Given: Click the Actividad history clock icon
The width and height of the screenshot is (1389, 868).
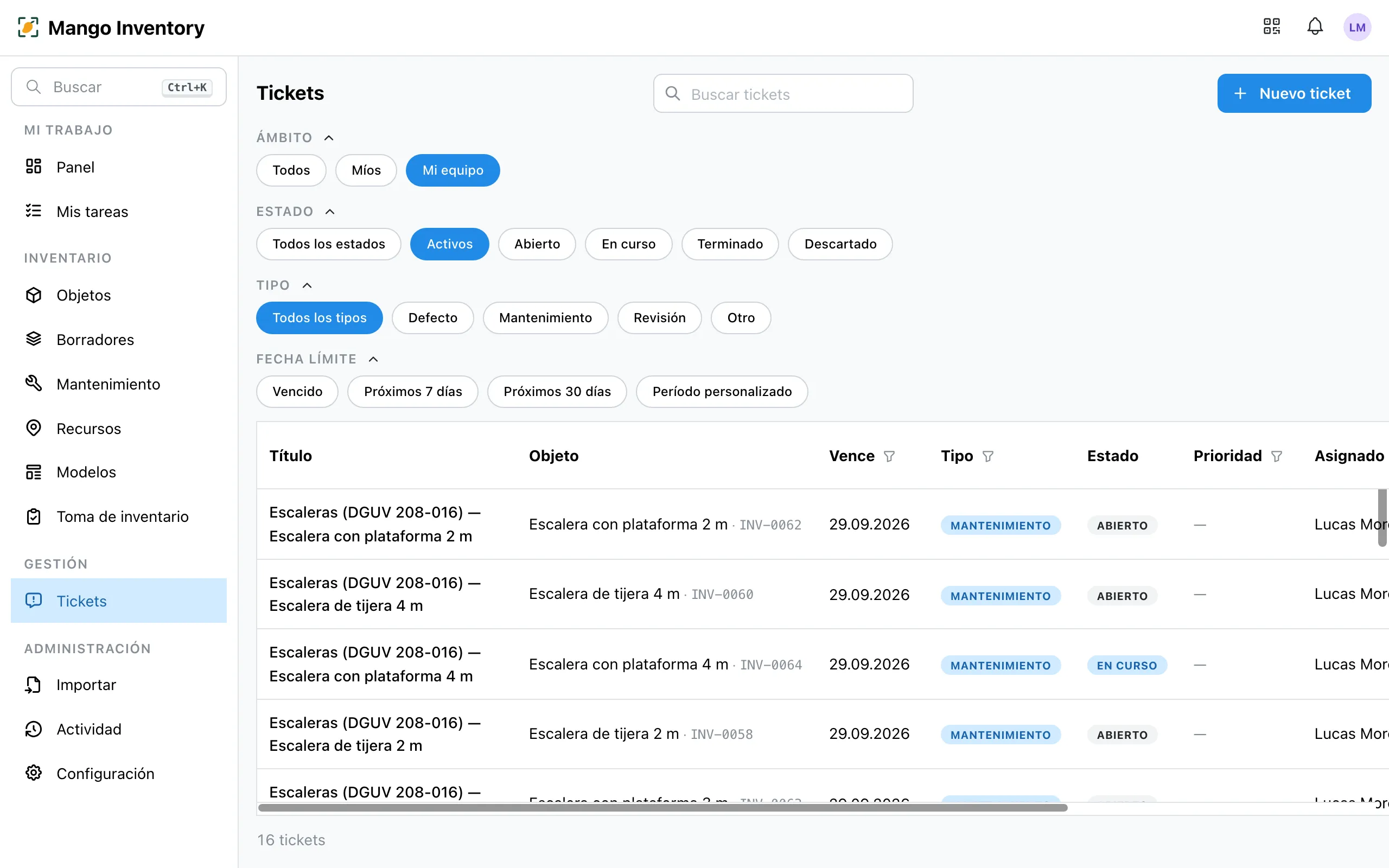Looking at the screenshot, I should coord(34,729).
